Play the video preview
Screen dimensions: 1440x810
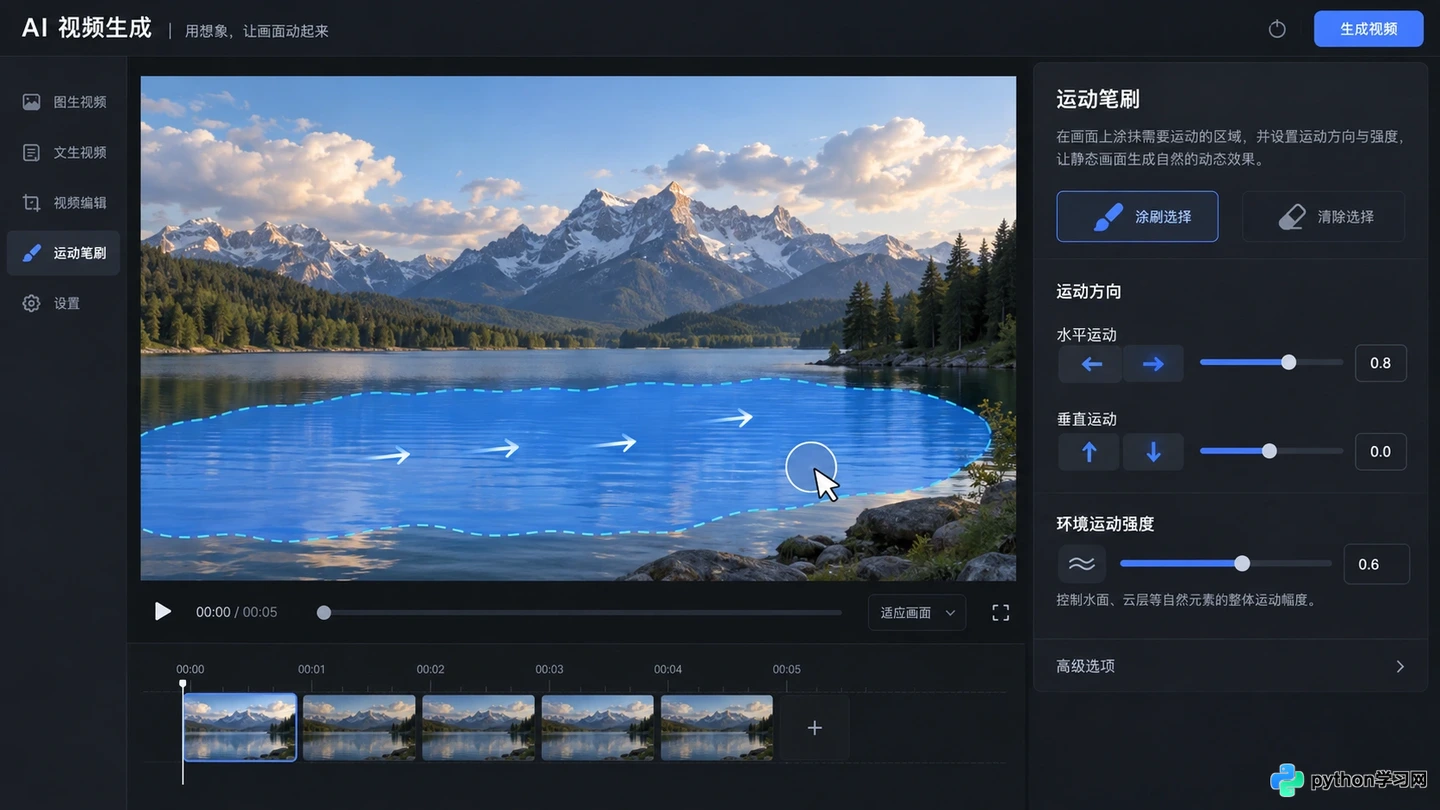click(162, 611)
